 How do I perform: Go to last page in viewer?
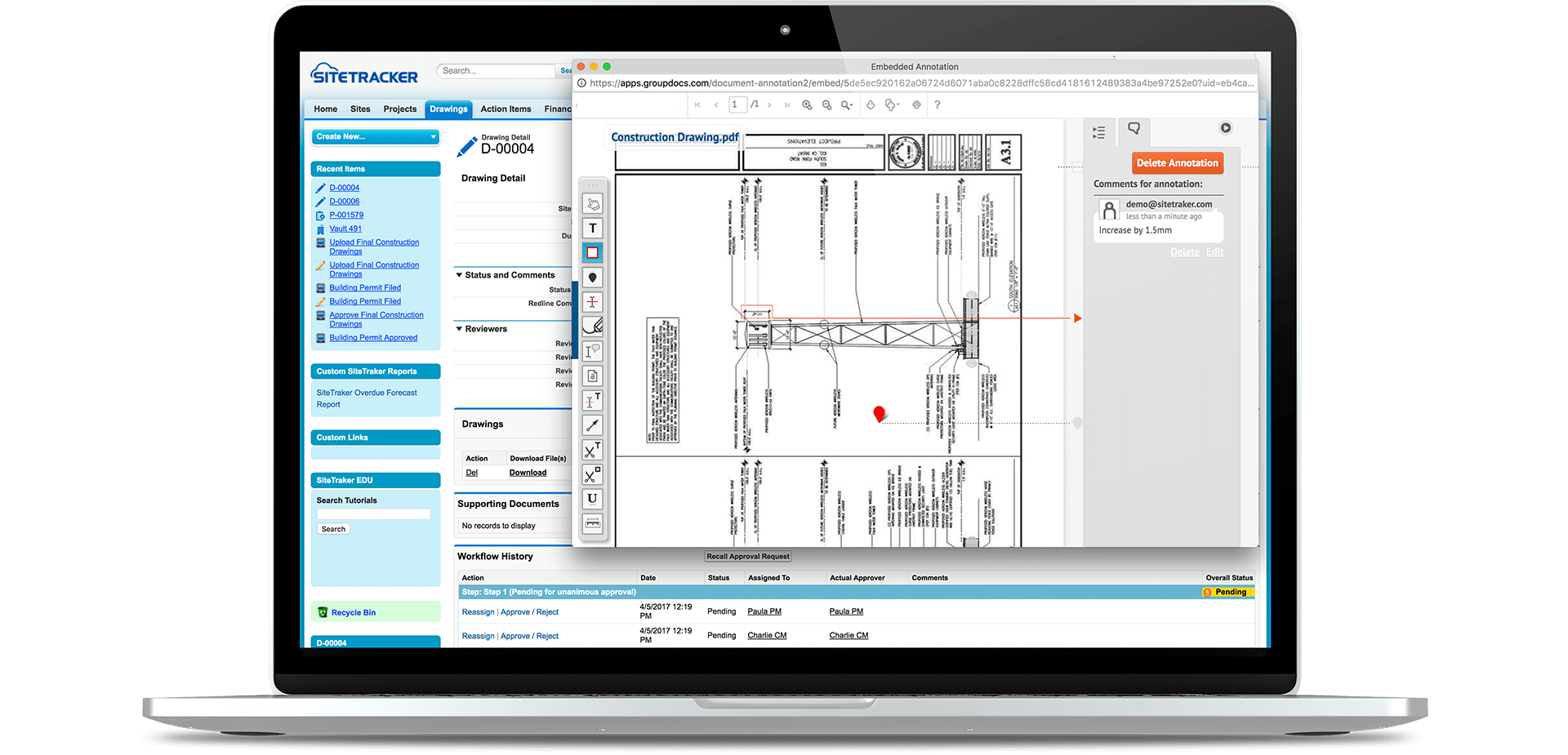pos(787,104)
